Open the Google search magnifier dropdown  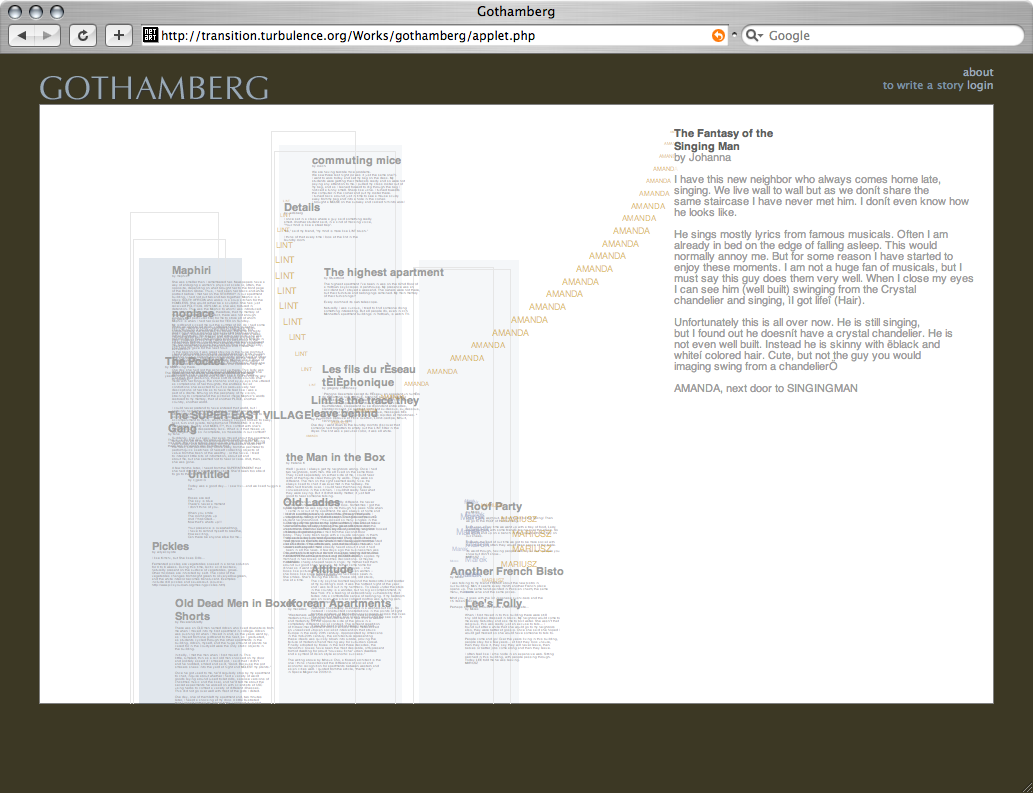click(755, 35)
